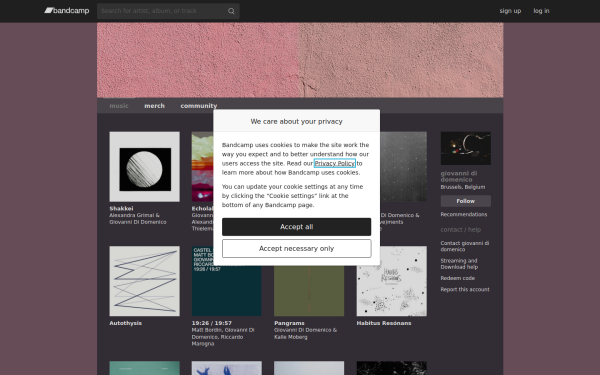Click the Brussels, Belgium location text
The image size is (600, 375).
click(463, 187)
